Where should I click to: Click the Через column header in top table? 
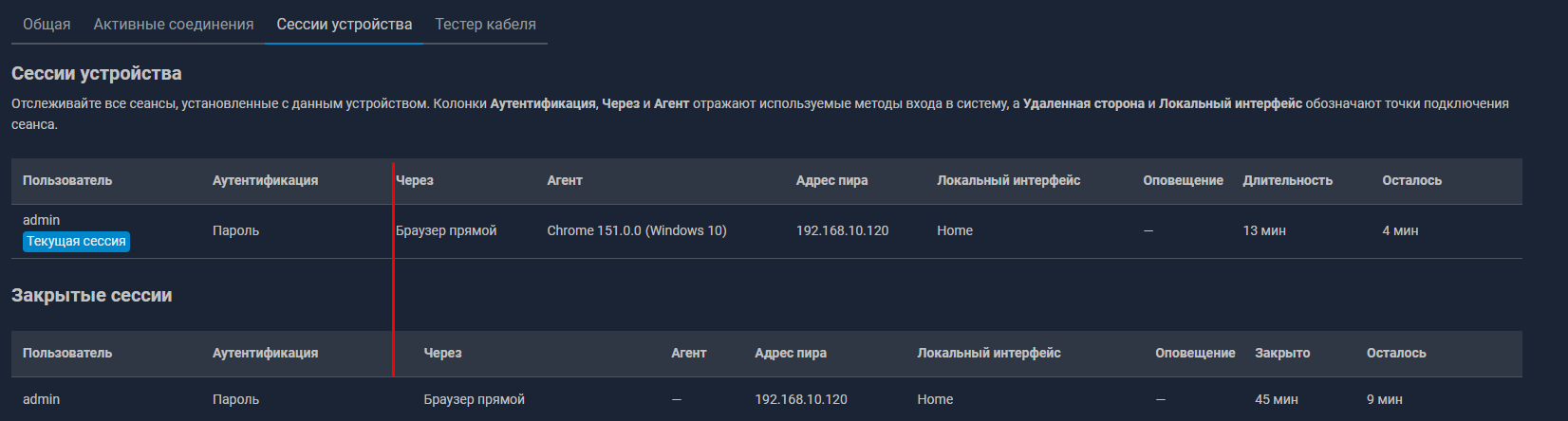pos(415,180)
